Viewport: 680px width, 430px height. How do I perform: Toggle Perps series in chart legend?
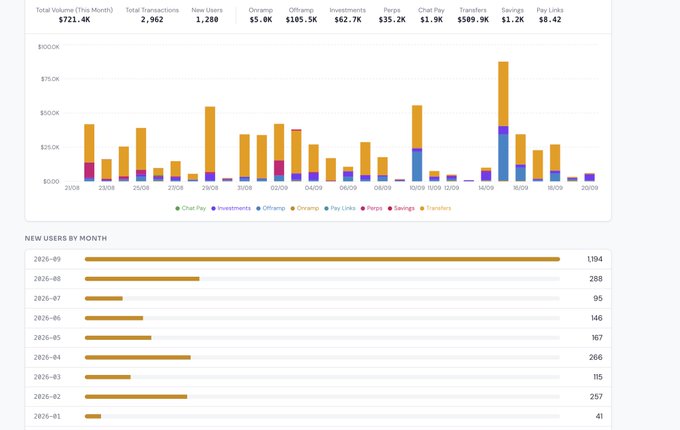coord(371,208)
